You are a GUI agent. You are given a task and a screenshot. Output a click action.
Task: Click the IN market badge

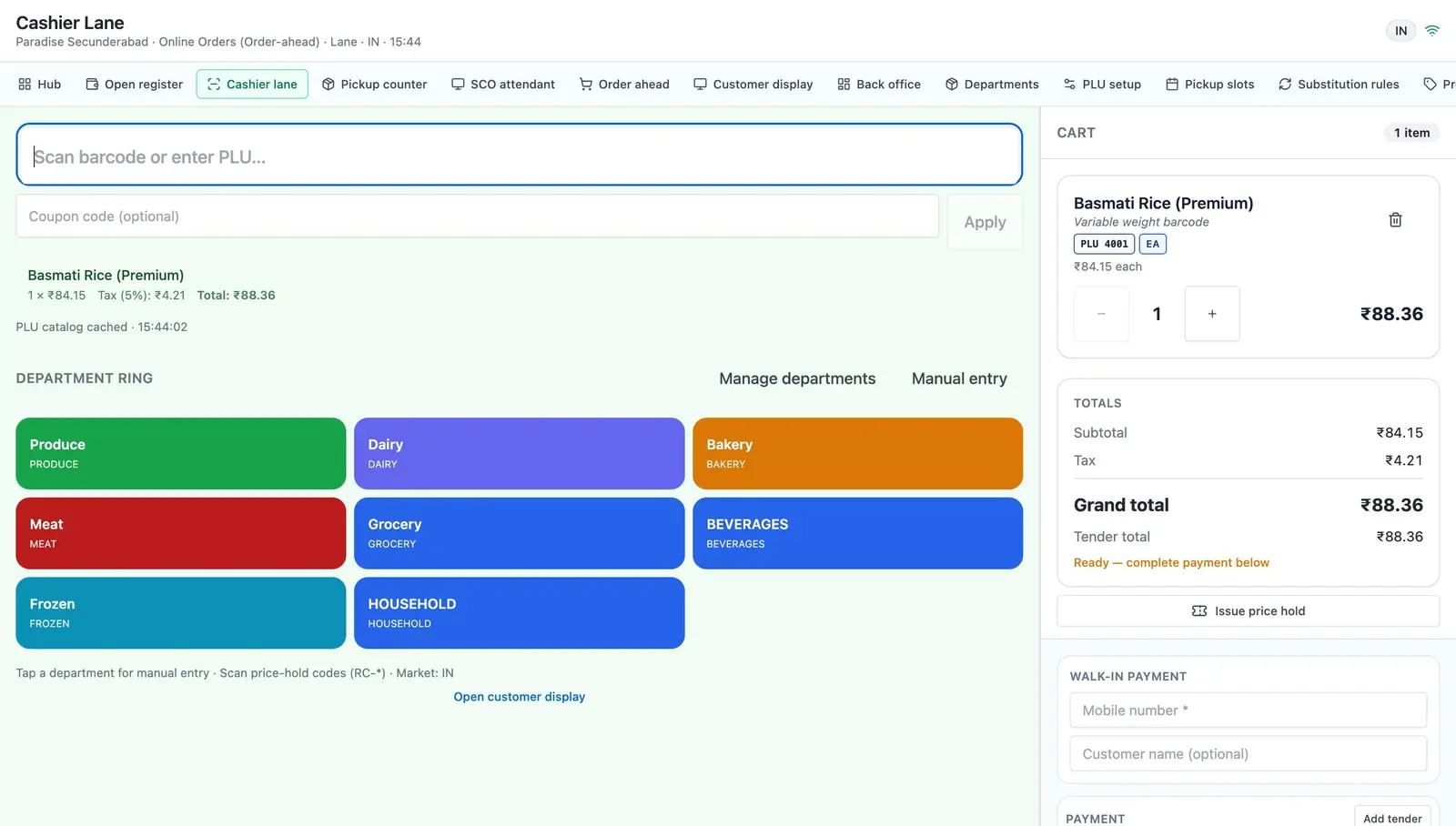coord(1401,31)
